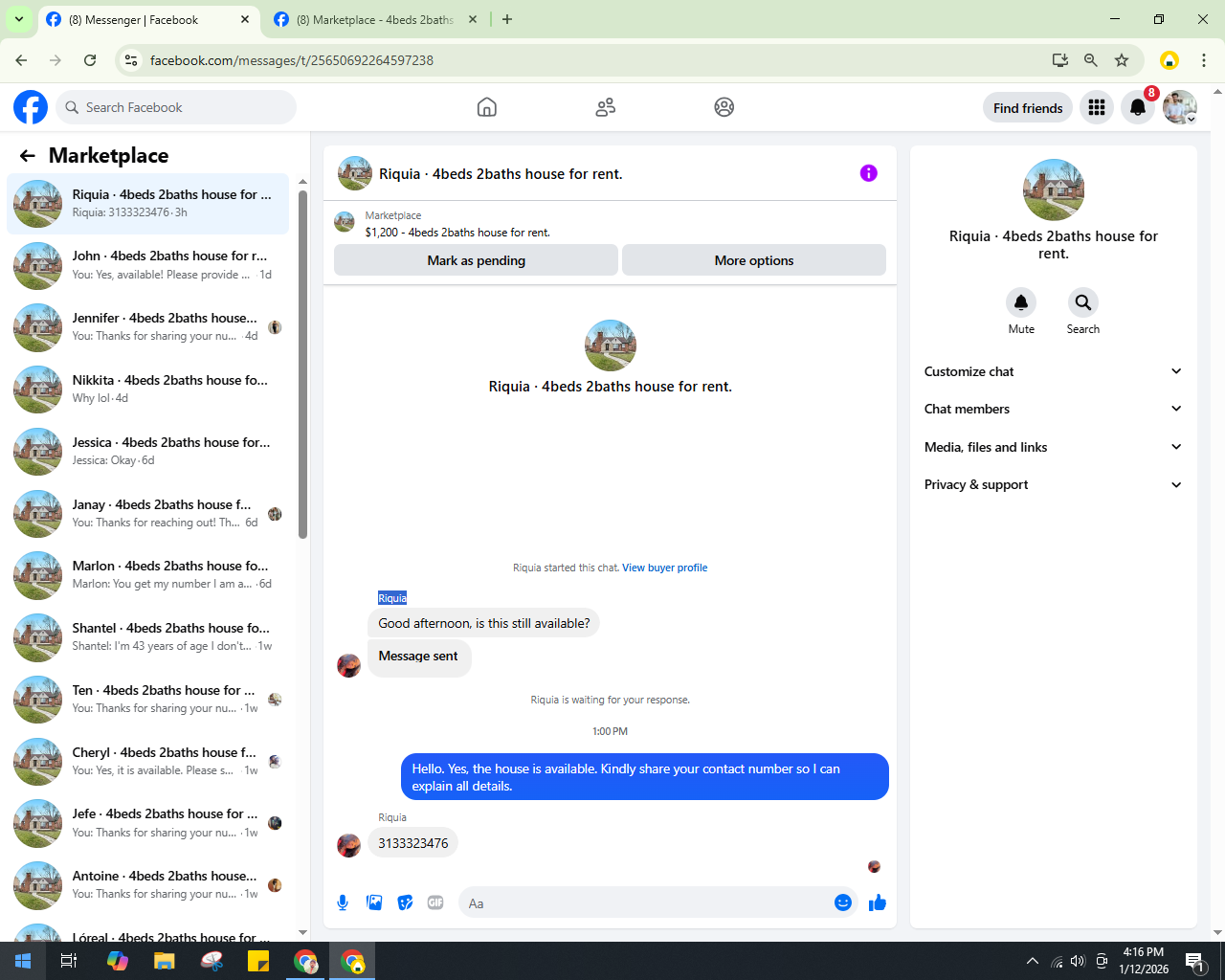1225x980 pixels.
Task: Choose a sticker icon
Action: click(406, 902)
